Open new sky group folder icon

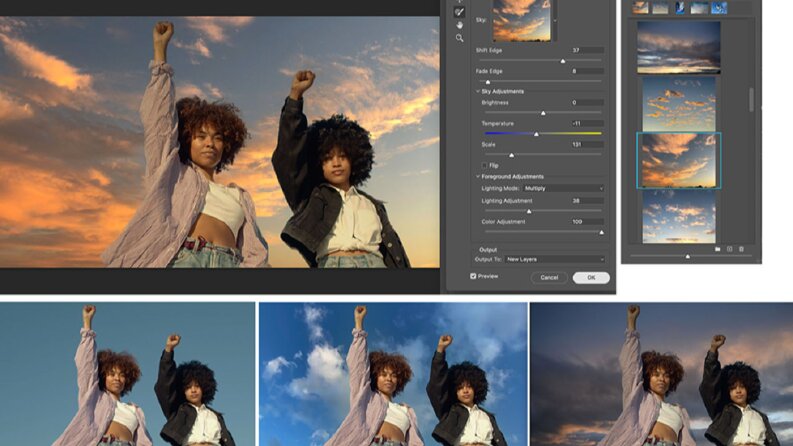click(717, 249)
